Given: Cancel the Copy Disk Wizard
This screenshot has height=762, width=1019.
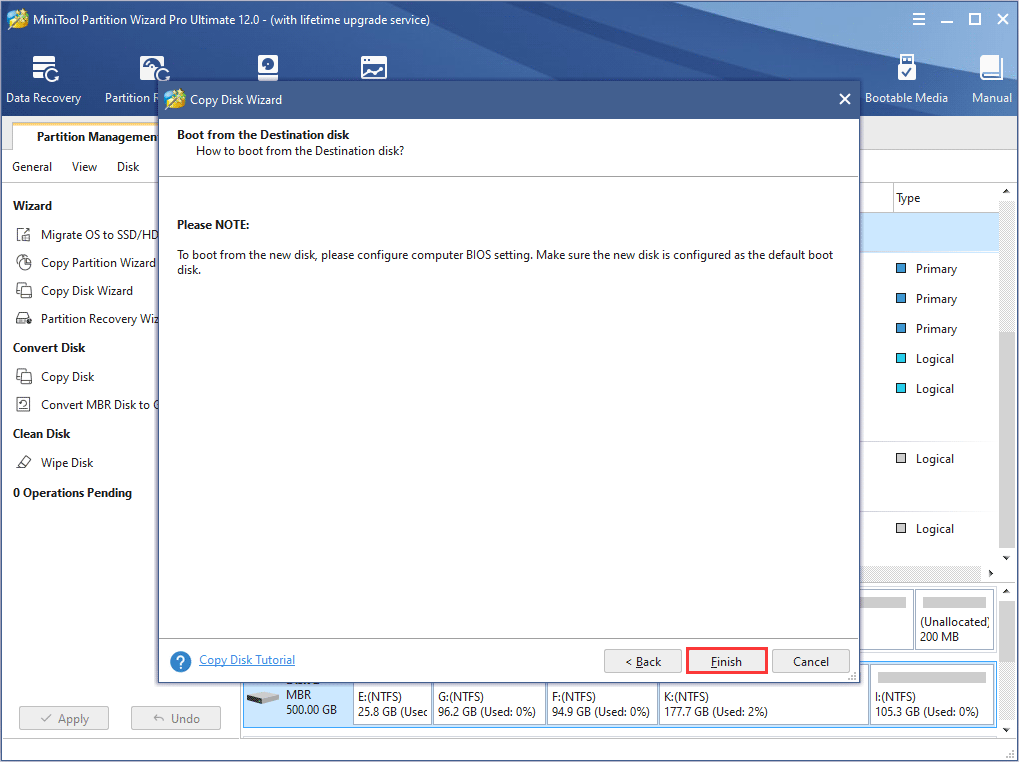Looking at the screenshot, I should click(810, 661).
